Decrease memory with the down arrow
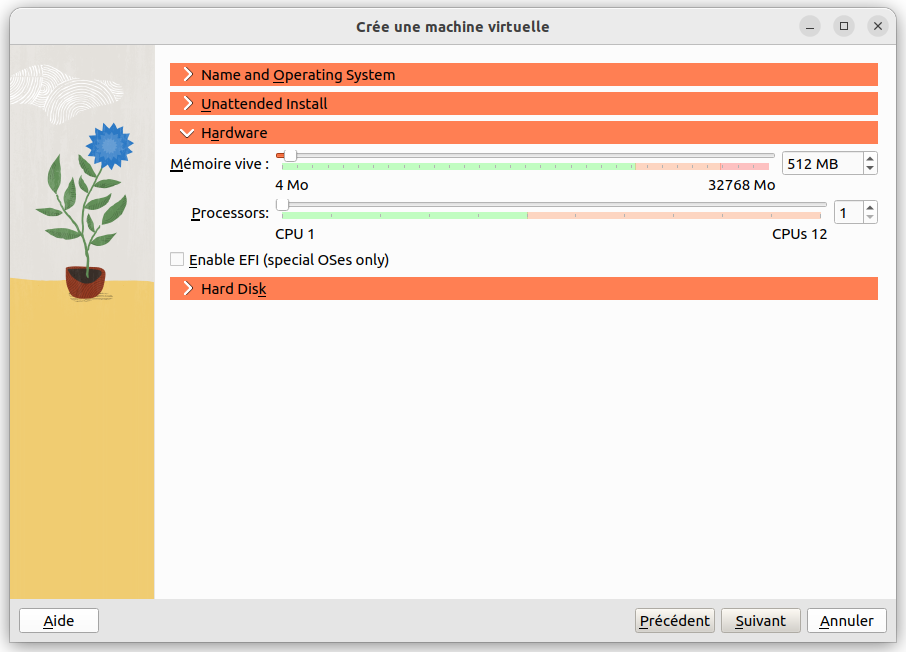This screenshot has height=652, width=906. click(x=870, y=169)
